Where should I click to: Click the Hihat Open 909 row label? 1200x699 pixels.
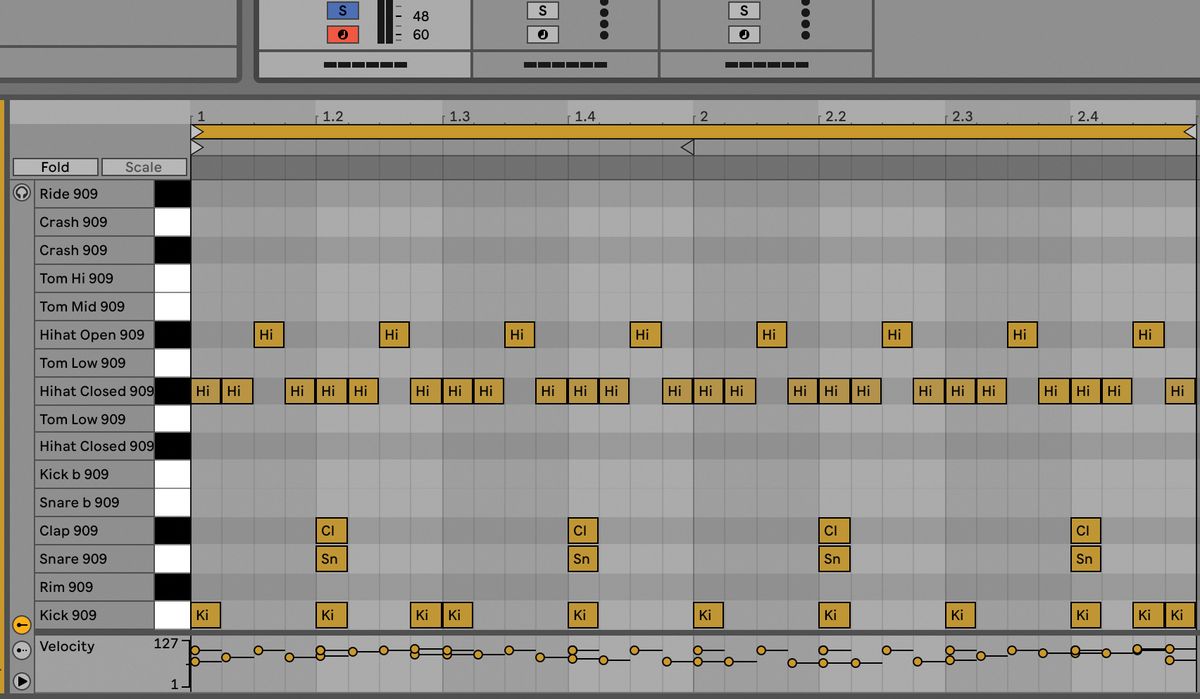(94, 334)
